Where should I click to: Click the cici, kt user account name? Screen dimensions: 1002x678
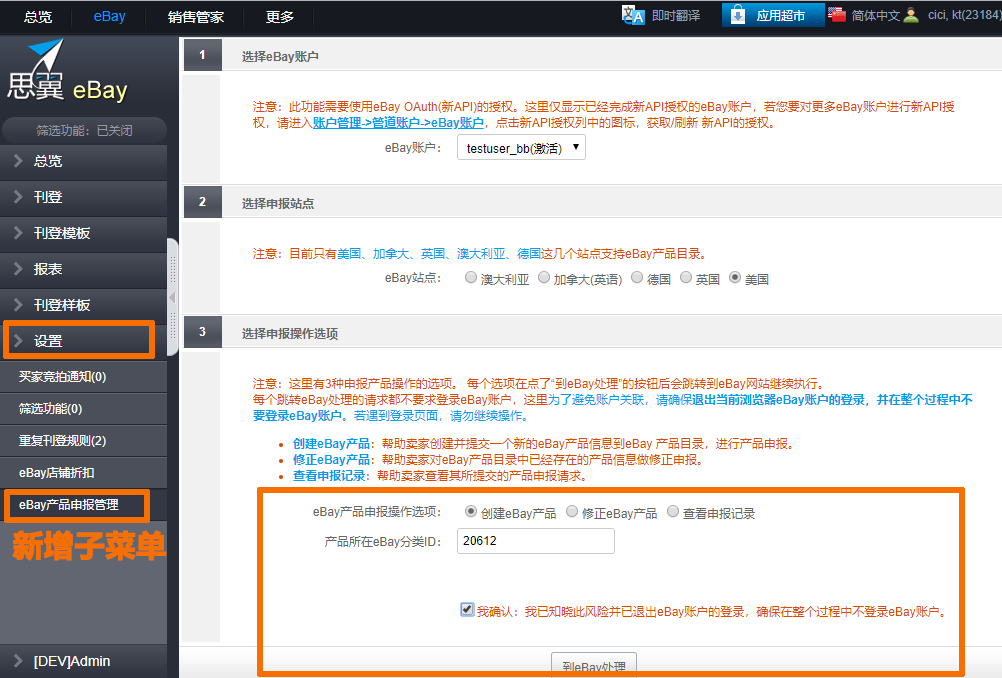click(964, 15)
